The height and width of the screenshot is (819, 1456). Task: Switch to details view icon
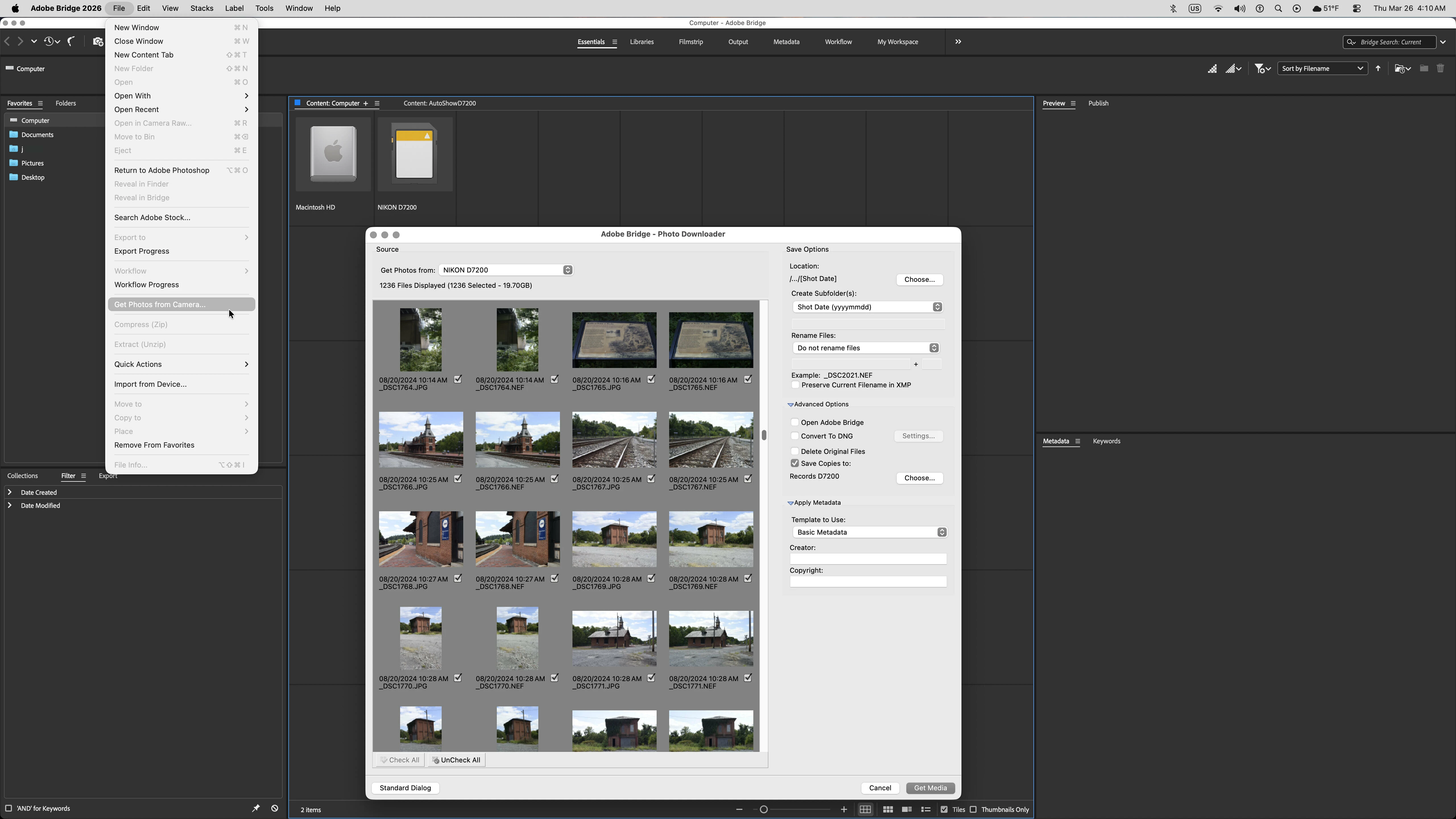(907, 809)
